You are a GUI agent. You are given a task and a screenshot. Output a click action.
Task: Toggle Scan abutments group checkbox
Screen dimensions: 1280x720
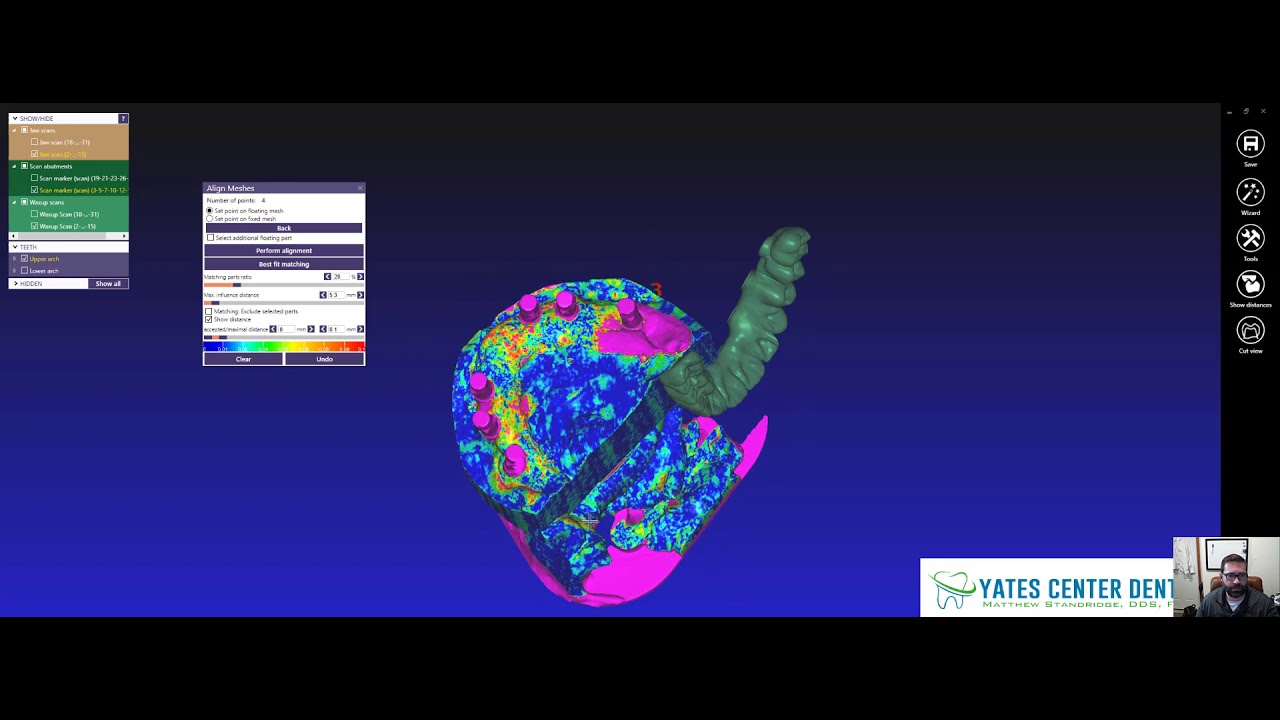(24, 166)
